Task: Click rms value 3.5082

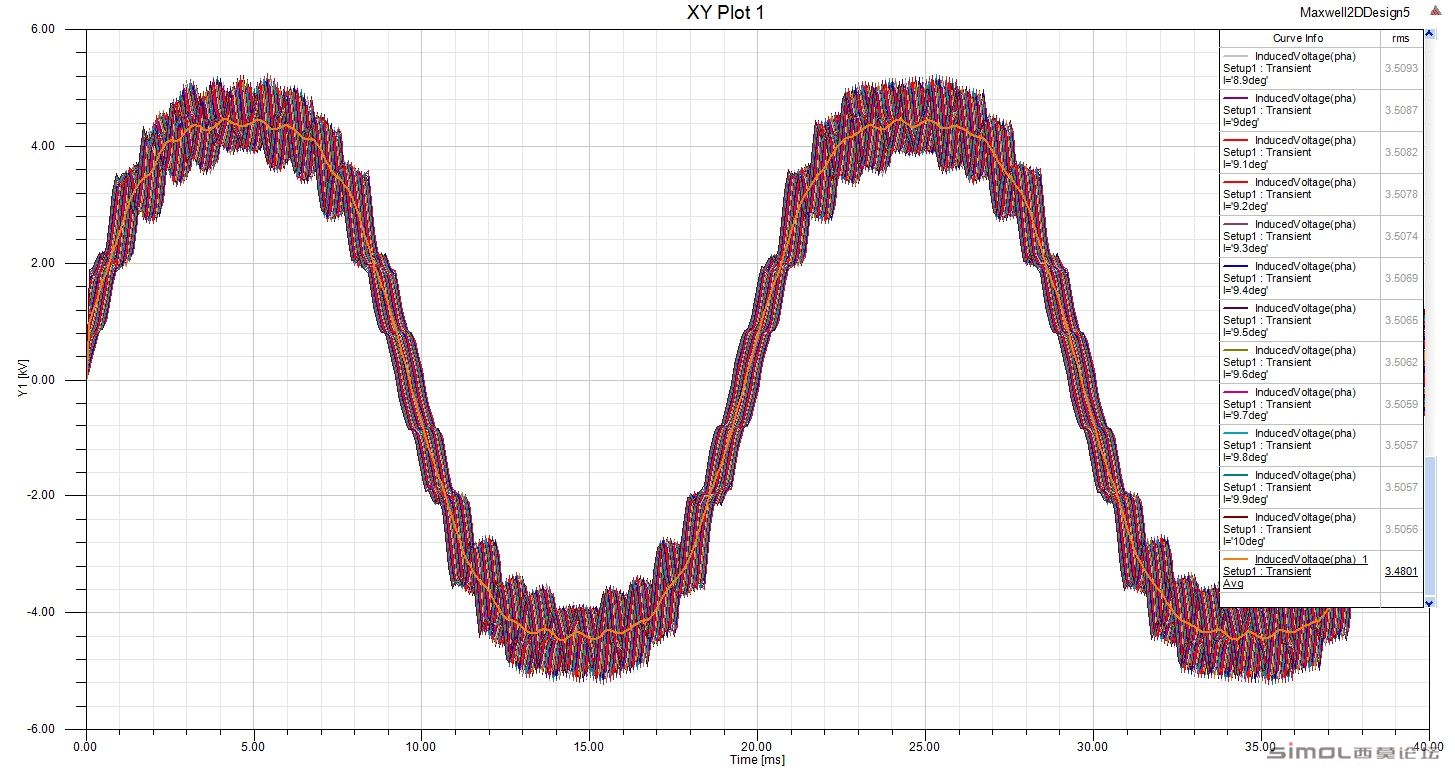Action: coord(1401,152)
